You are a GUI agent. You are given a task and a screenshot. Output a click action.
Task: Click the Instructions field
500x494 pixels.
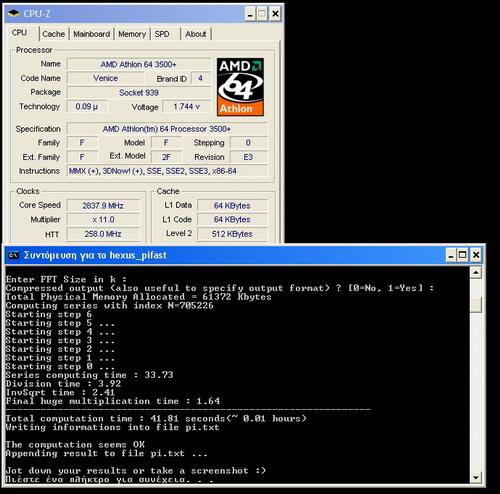(x=167, y=171)
